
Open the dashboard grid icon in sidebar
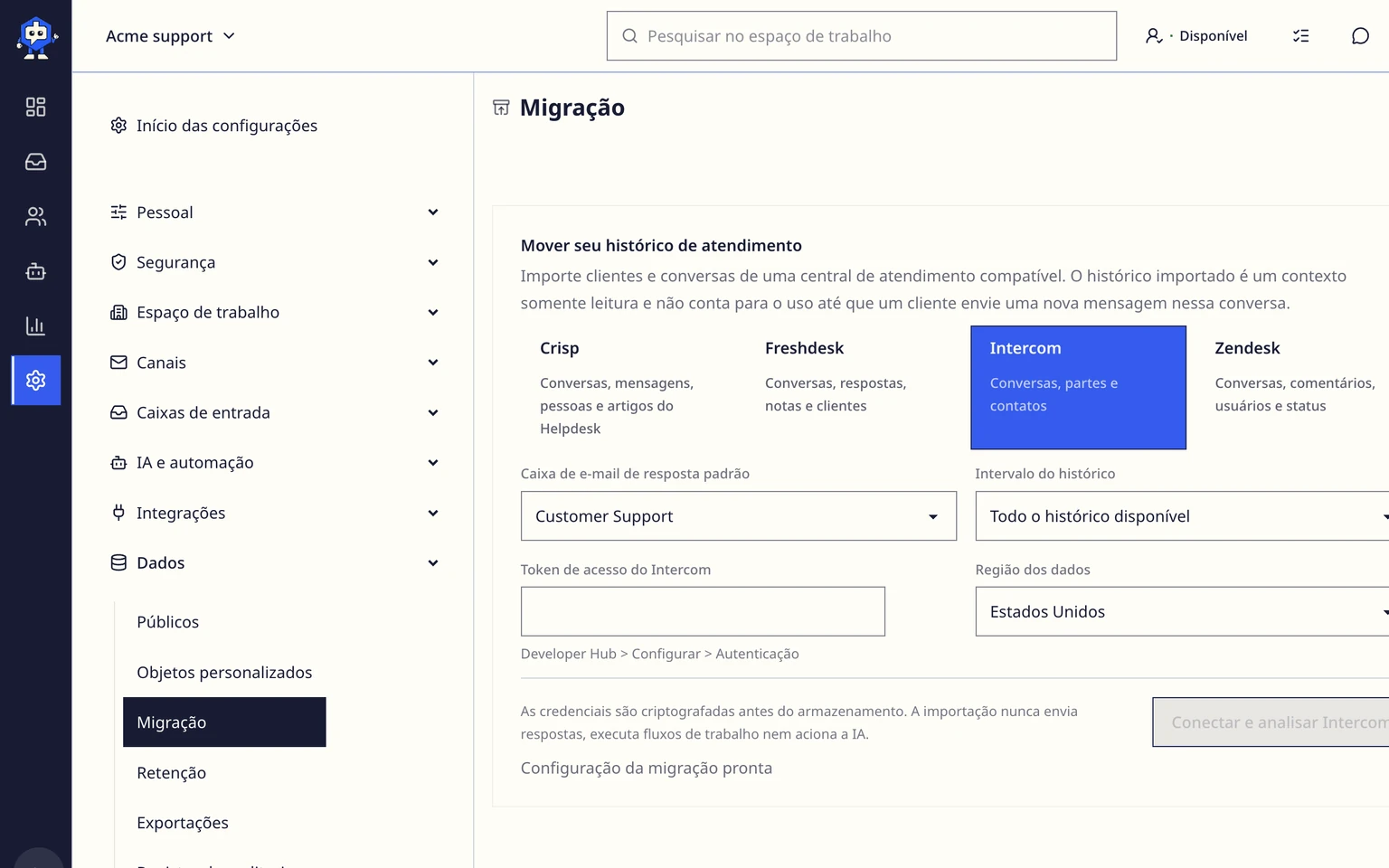pos(35,107)
